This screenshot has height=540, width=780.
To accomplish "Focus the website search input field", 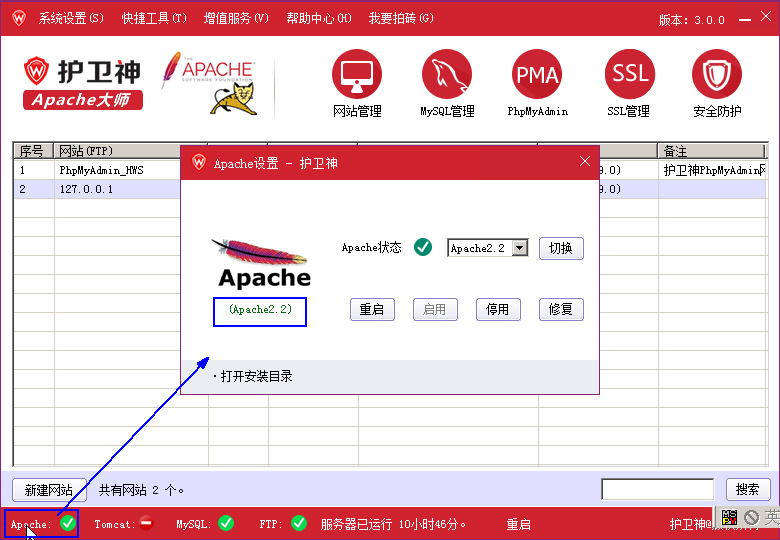I will pyautogui.click(x=657, y=489).
